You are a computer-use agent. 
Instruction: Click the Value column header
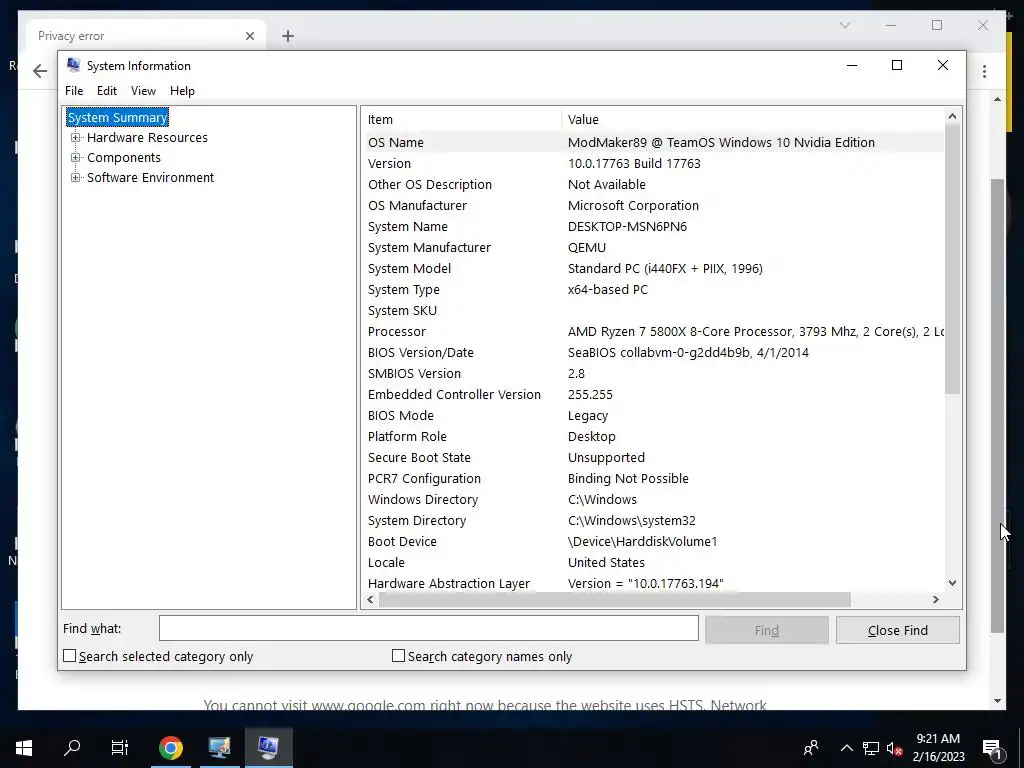(x=752, y=120)
